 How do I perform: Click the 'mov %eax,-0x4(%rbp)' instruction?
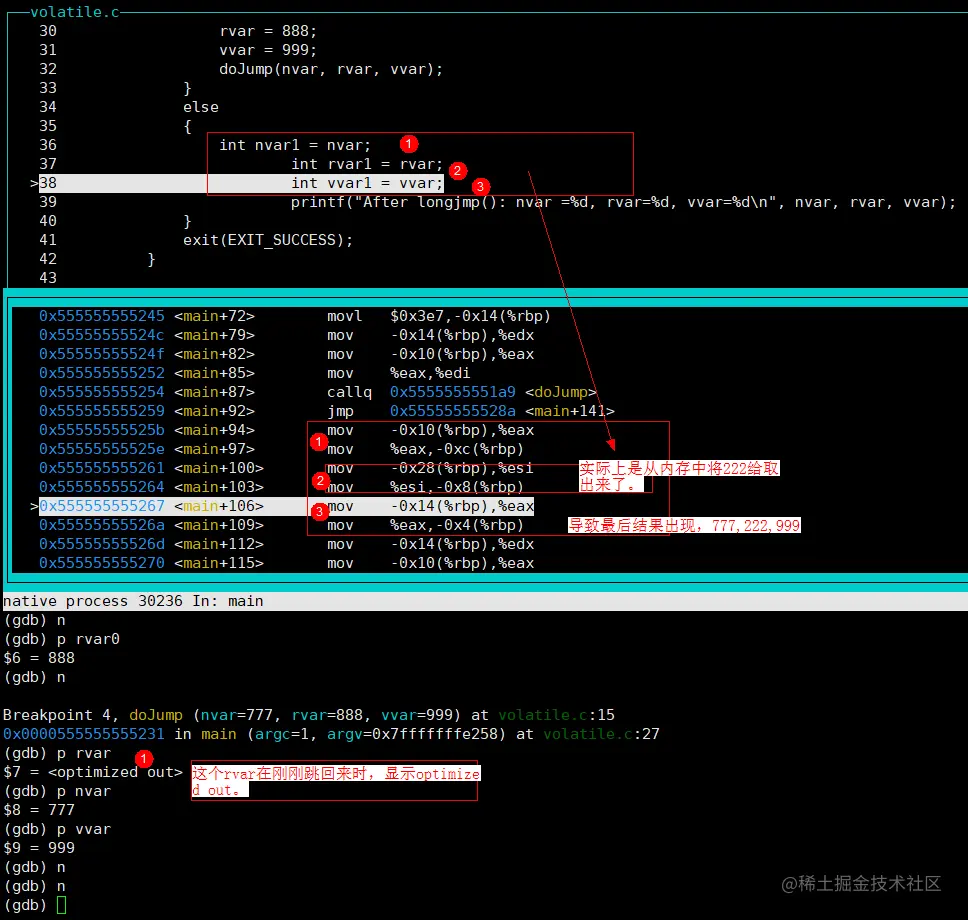click(425, 525)
